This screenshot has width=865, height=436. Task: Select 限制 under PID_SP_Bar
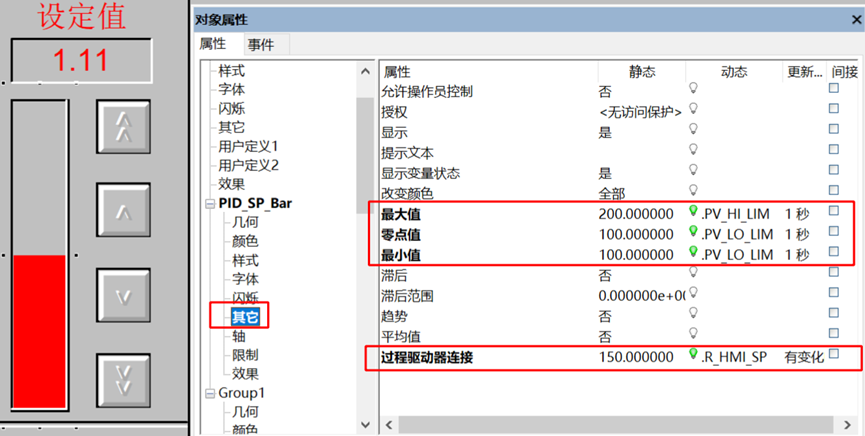(245, 355)
